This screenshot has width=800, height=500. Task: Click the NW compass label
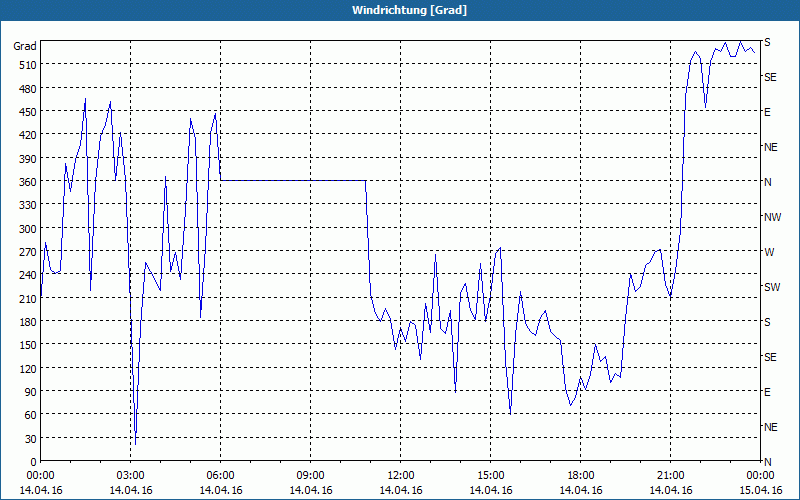point(772,217)
